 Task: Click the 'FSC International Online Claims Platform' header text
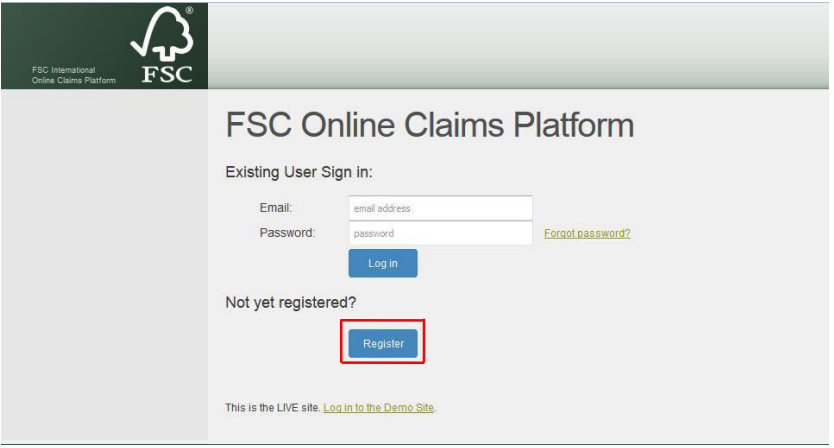(73, 75)
